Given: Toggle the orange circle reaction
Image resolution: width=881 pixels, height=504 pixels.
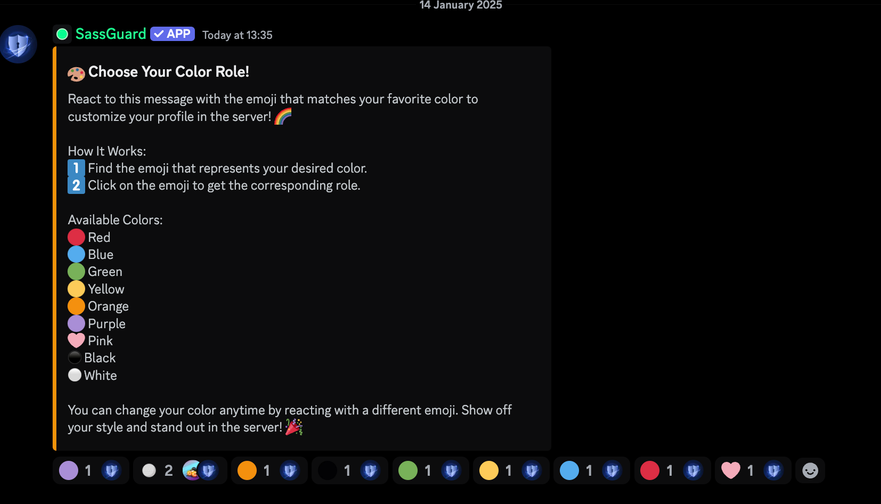Looking at the screenshot, I should click(x=269, y=470).
